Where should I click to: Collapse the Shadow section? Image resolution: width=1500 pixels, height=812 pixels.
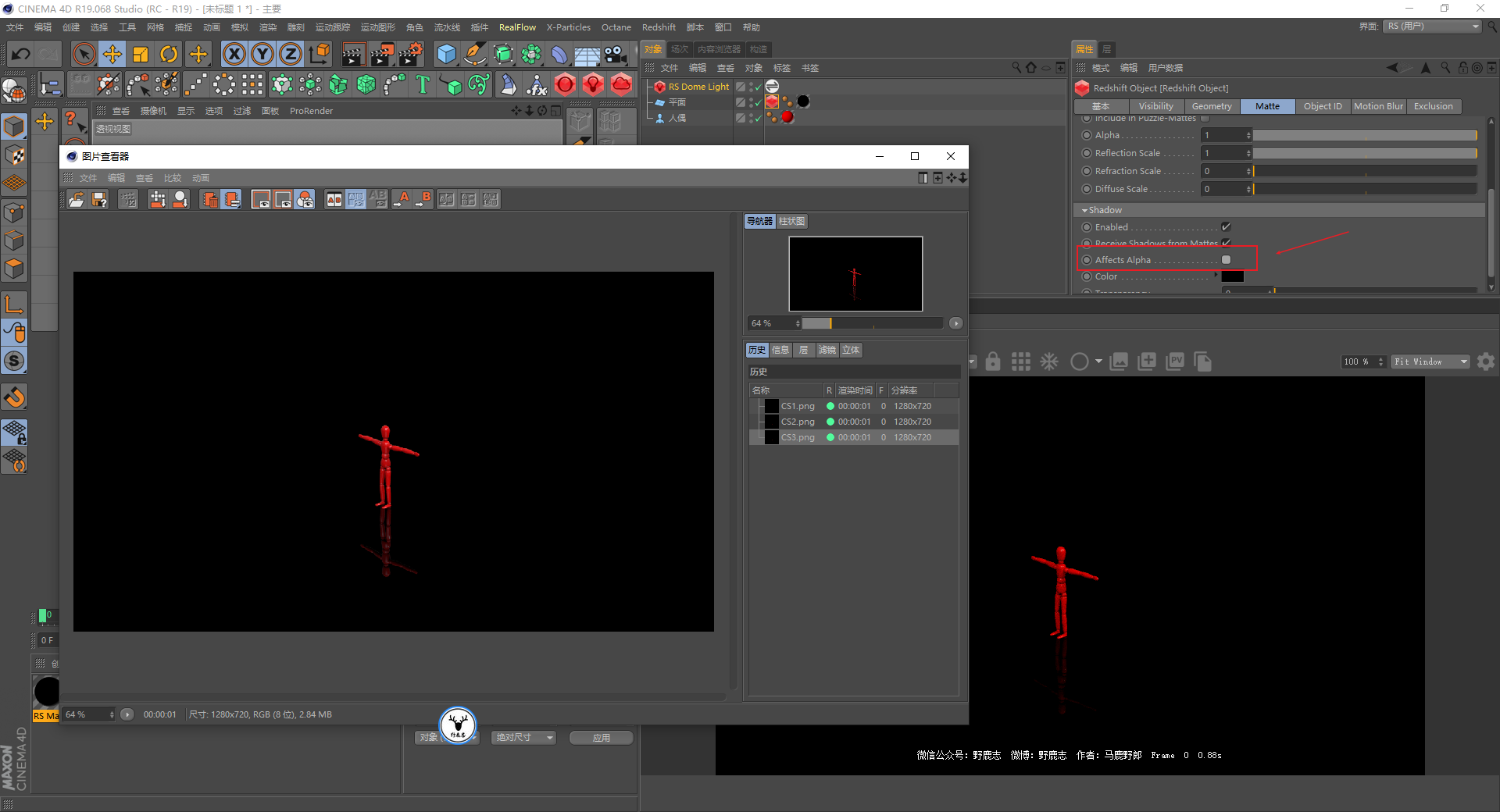1084,210
